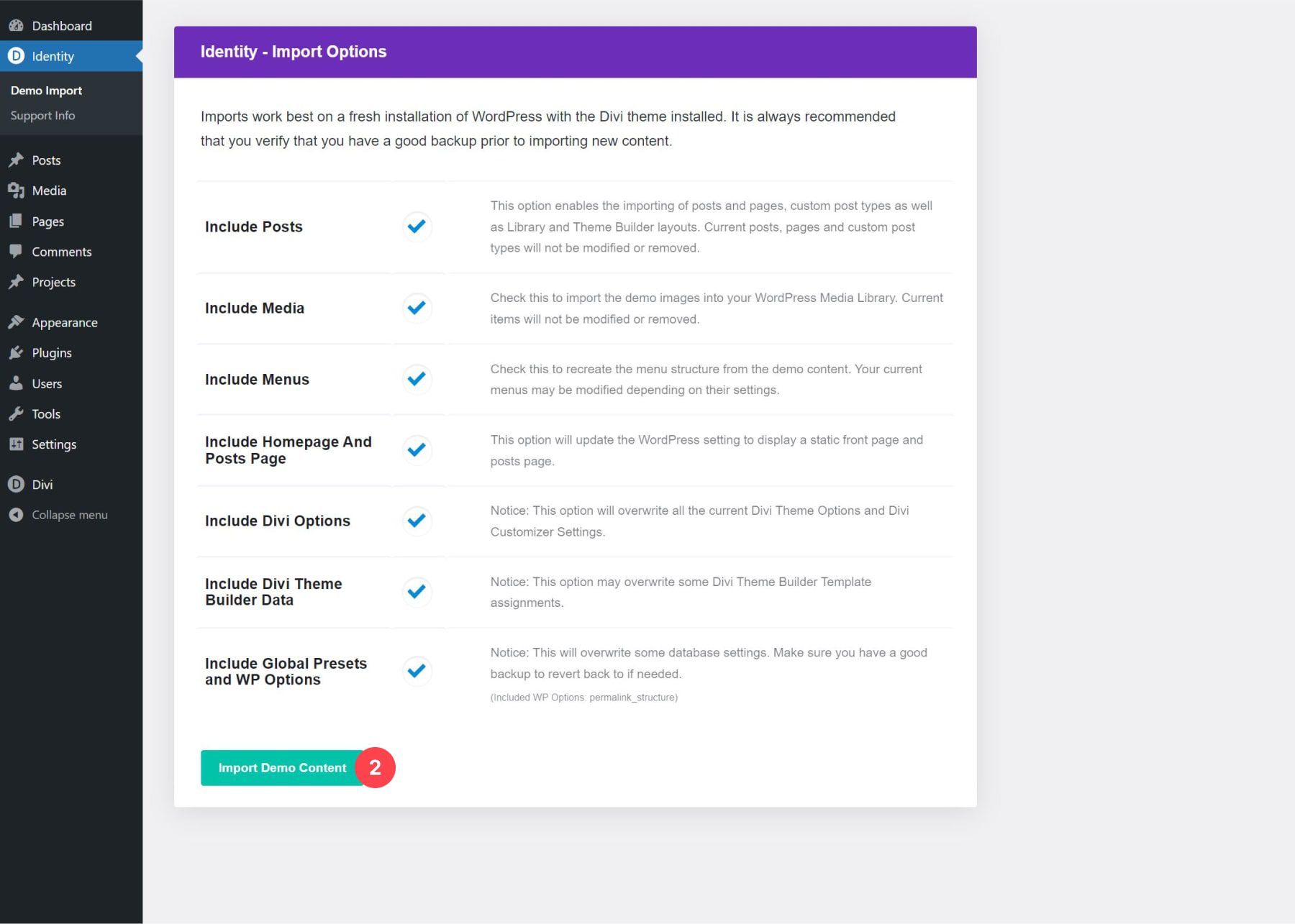The height and width of the screenshot is (924, 1295).
Task: Toggle the Include Media checkbox
Action: [417, 308]
